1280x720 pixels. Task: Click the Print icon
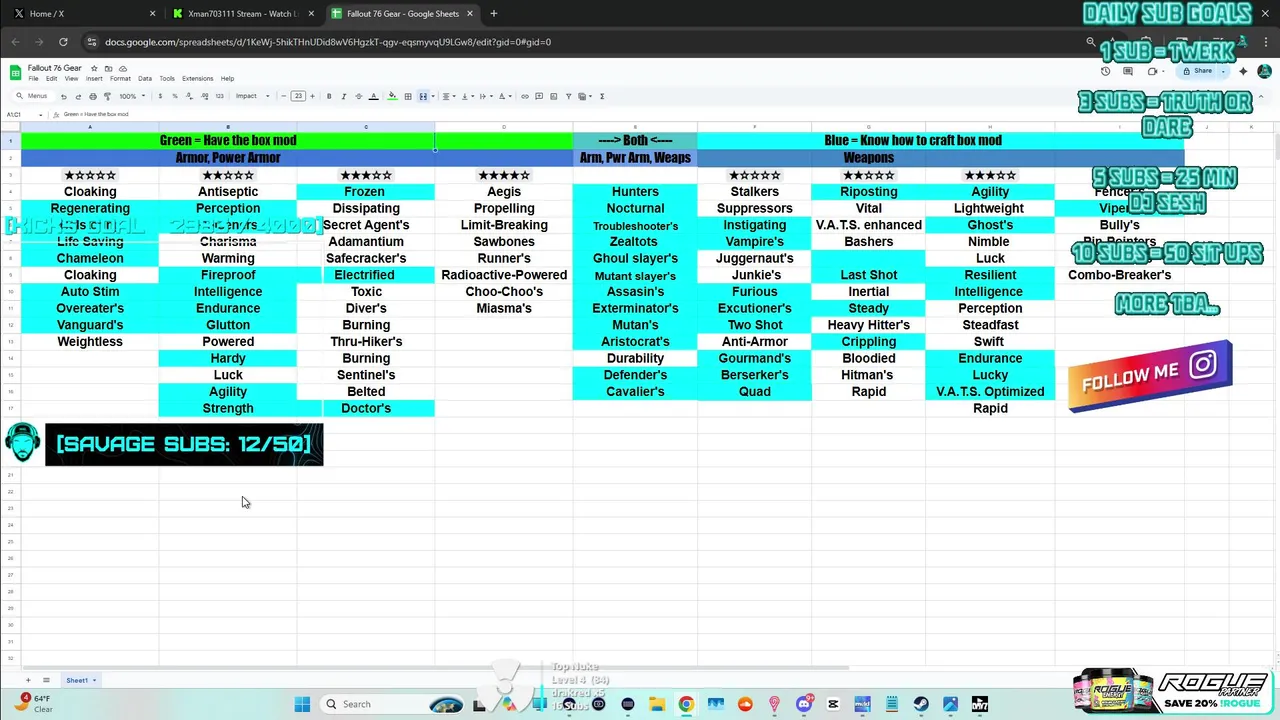point(93,96)
